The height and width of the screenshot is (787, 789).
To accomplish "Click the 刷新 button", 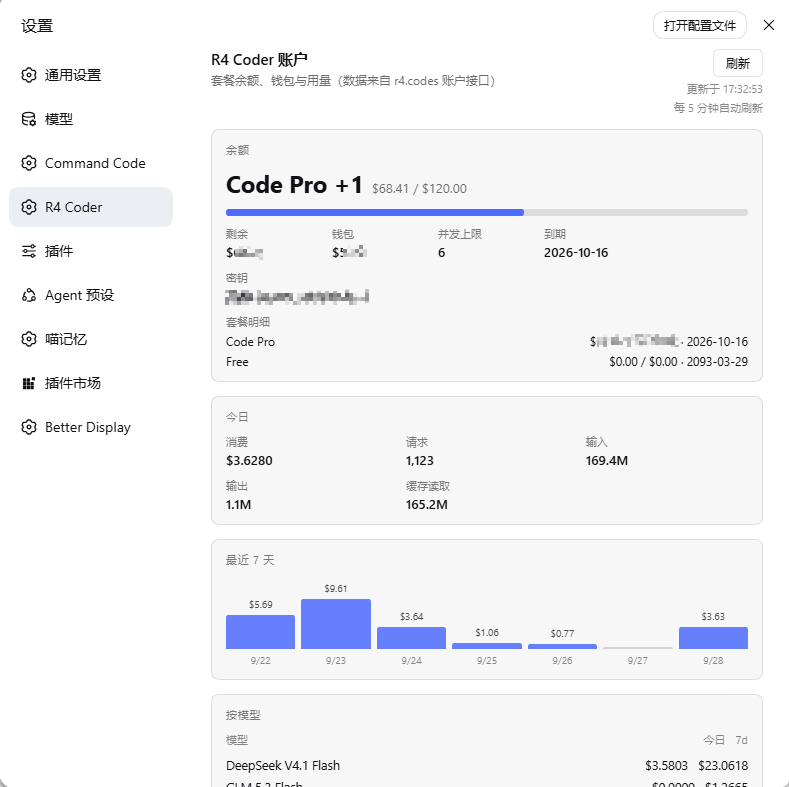I will tap(738, 63).
